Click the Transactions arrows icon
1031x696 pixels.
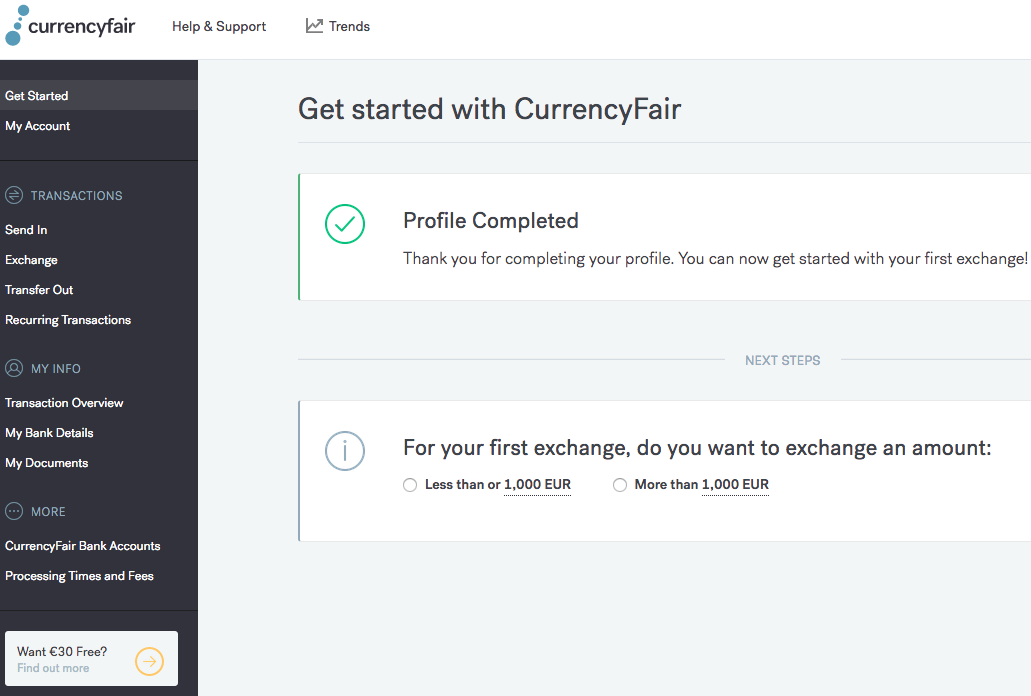(14, 195)
